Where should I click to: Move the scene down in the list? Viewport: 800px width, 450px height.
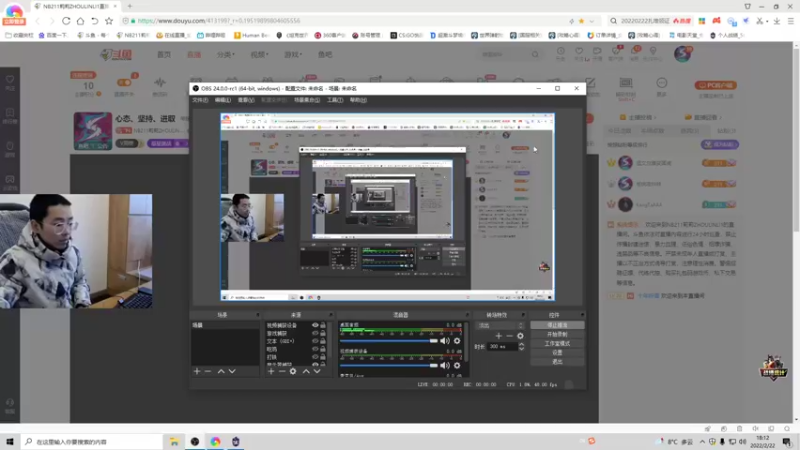click(x=232, y=371)
